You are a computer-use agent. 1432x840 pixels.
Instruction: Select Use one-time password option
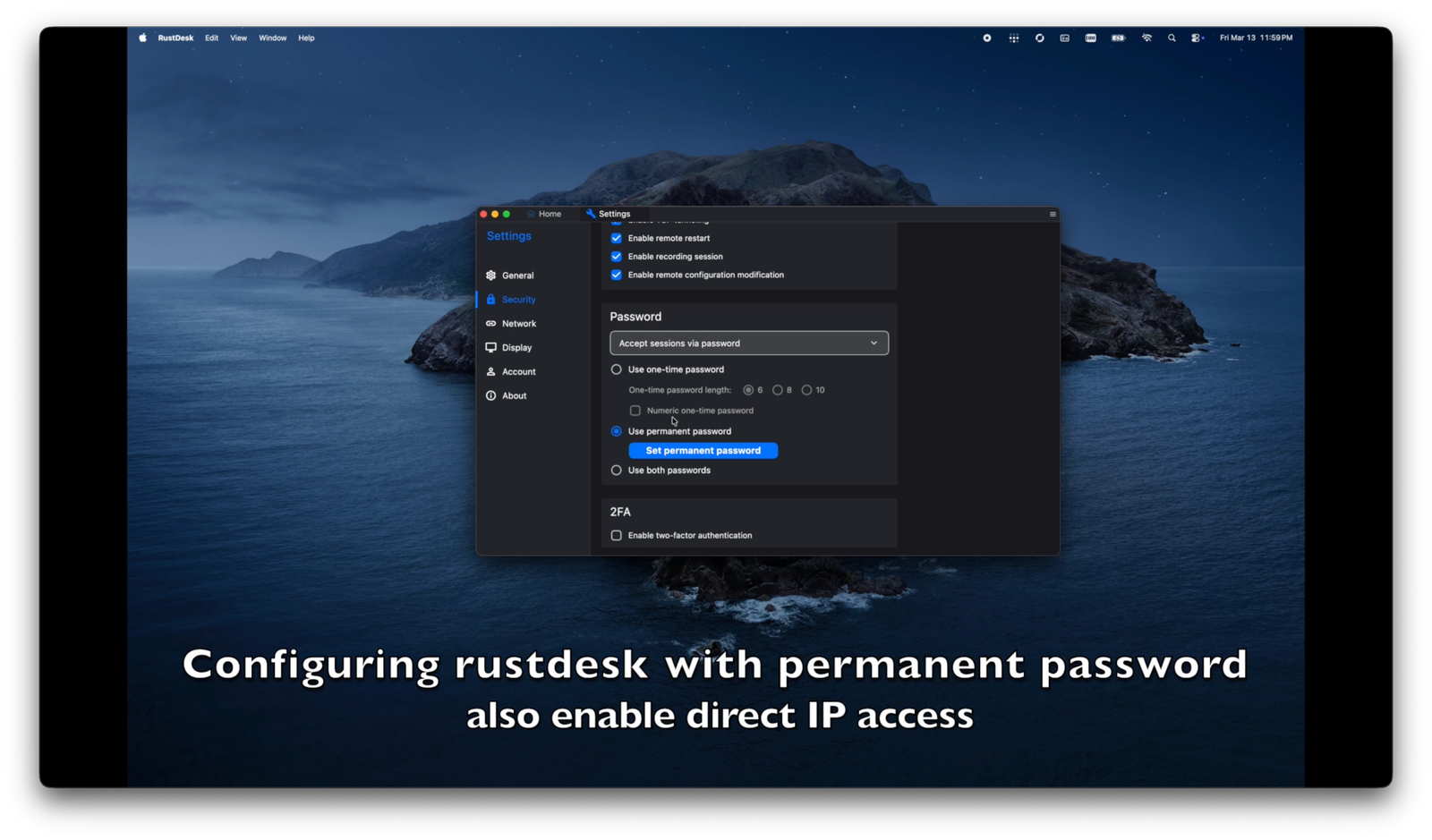[x=616, y=369]
